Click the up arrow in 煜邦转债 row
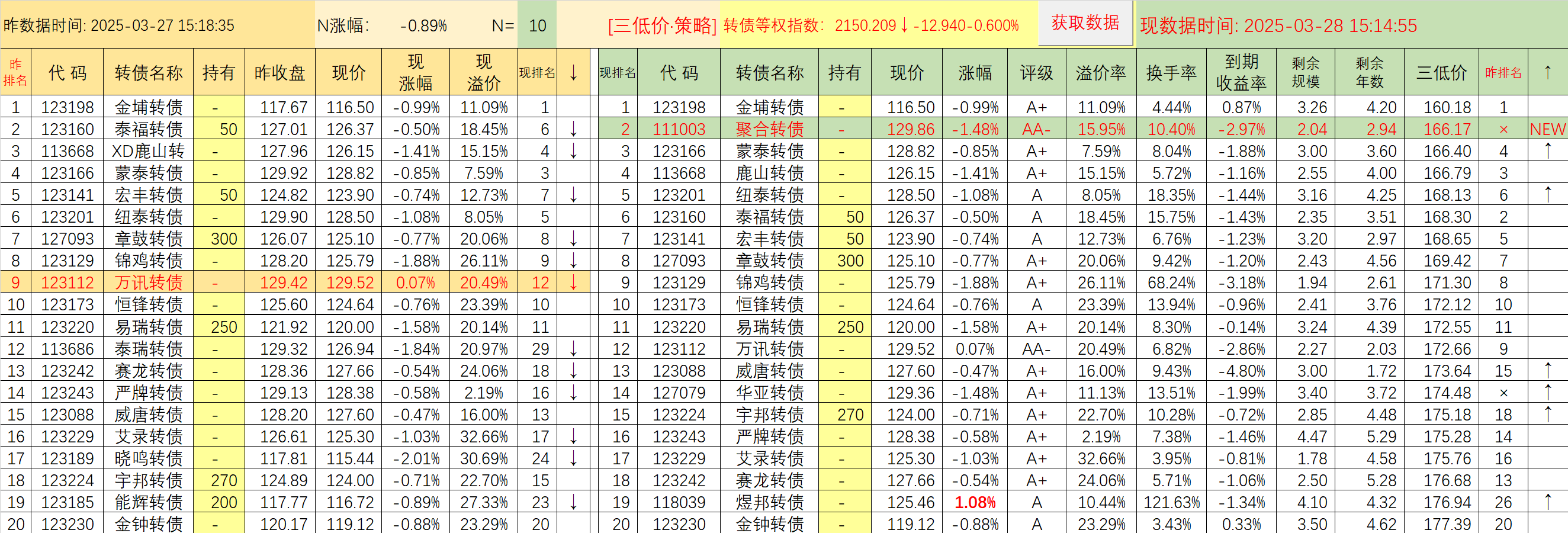1568x533 pixels. pos(1547,502)
